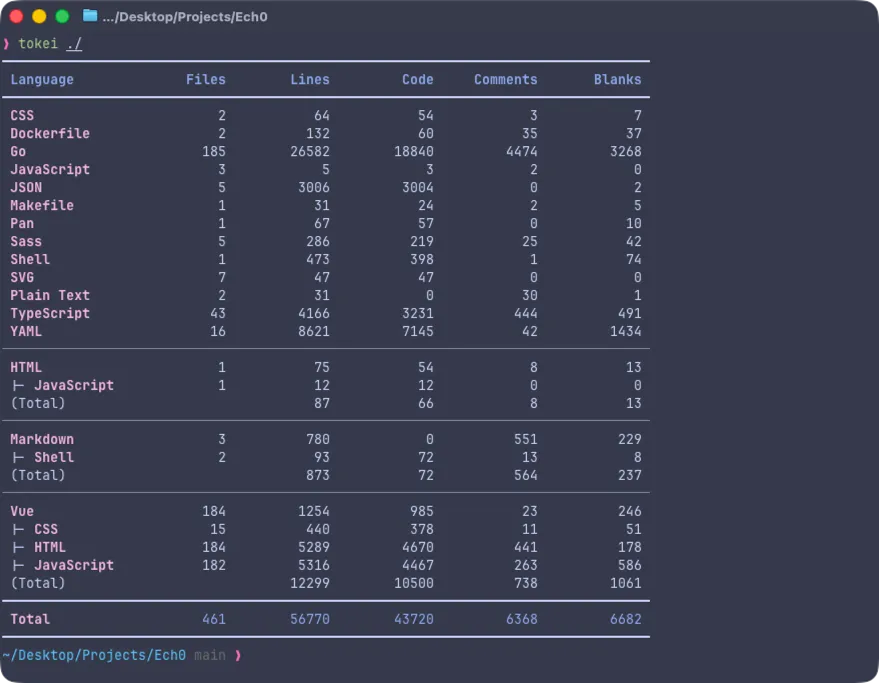Minimize the terminal with the yellow button
Viewport: 879px width, 683px height.
point(39,16)
